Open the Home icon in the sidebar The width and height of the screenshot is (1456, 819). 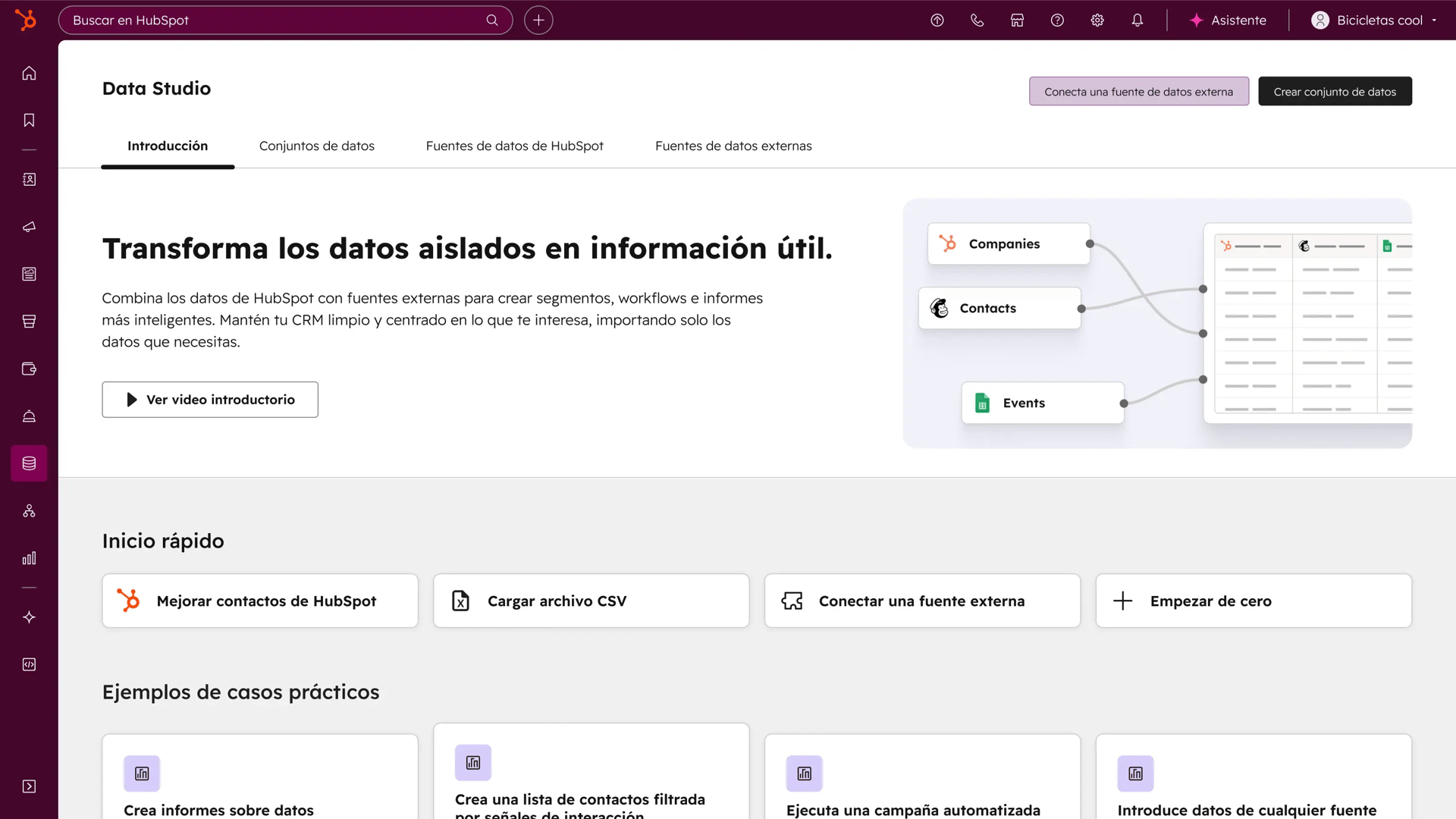(x=29, y=73)
